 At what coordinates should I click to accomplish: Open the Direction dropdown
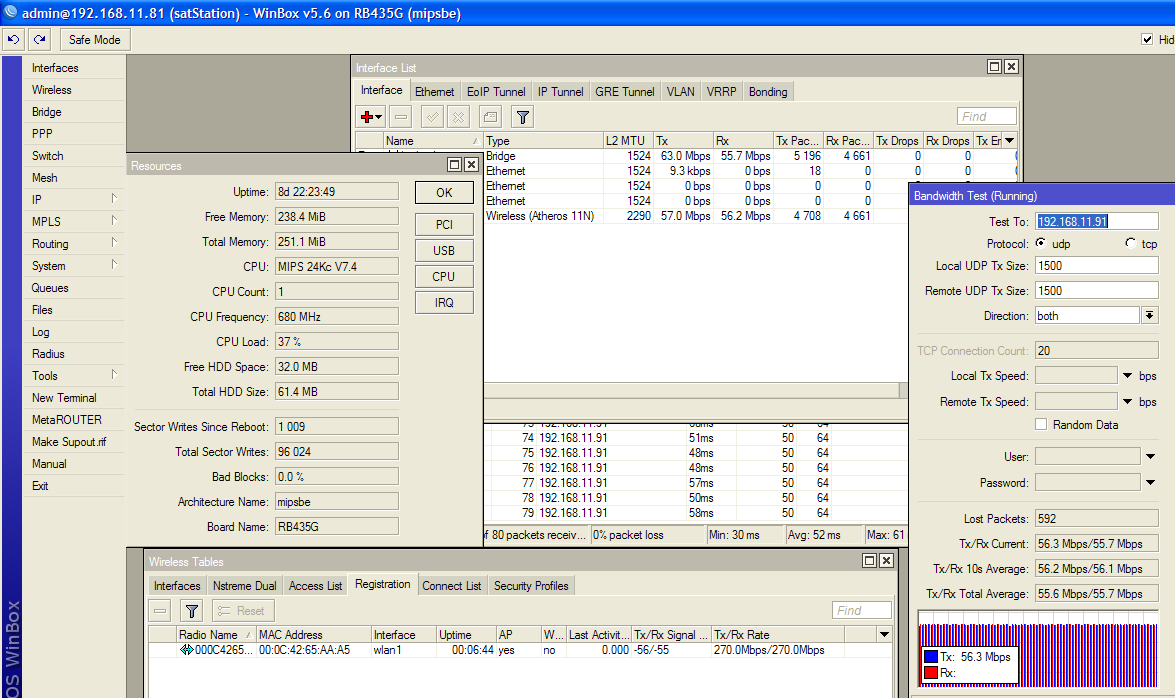(x=1150, y=316)
